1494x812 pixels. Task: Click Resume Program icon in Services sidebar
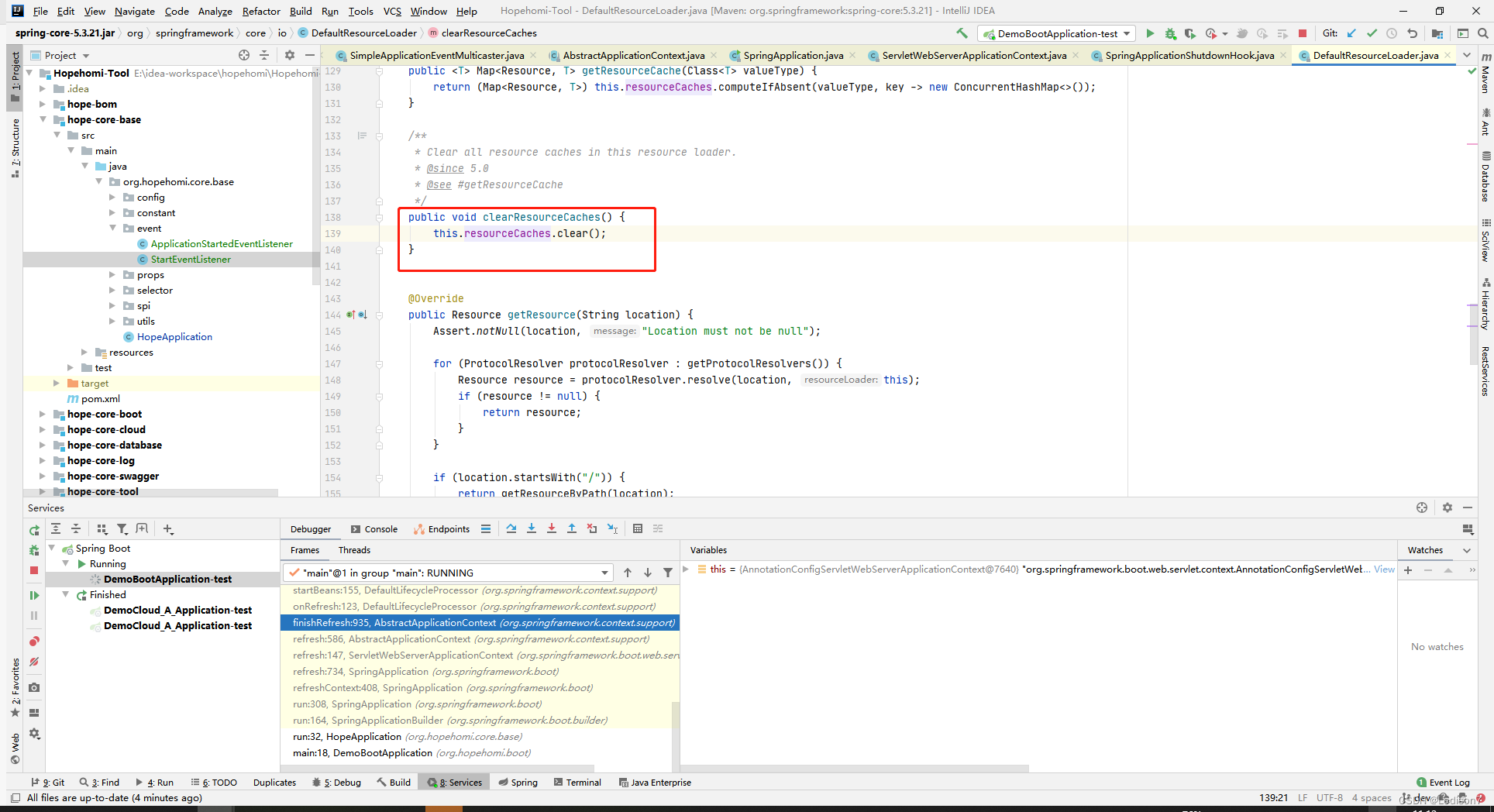tap(34, 595)
